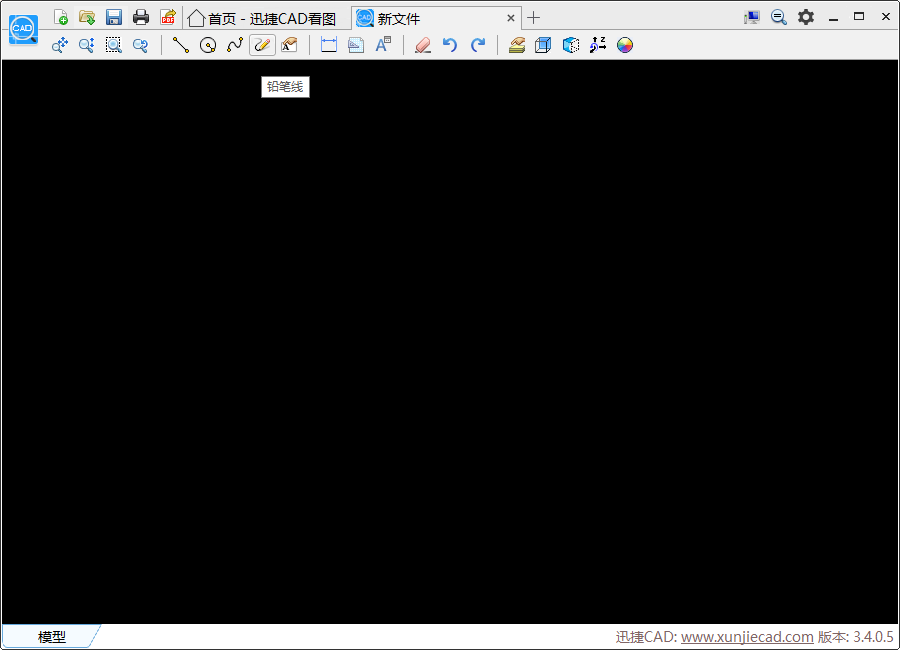This screenshot has height=650, width=900.
Task: Open the color wheel picker
Action: tap(625, 45)
